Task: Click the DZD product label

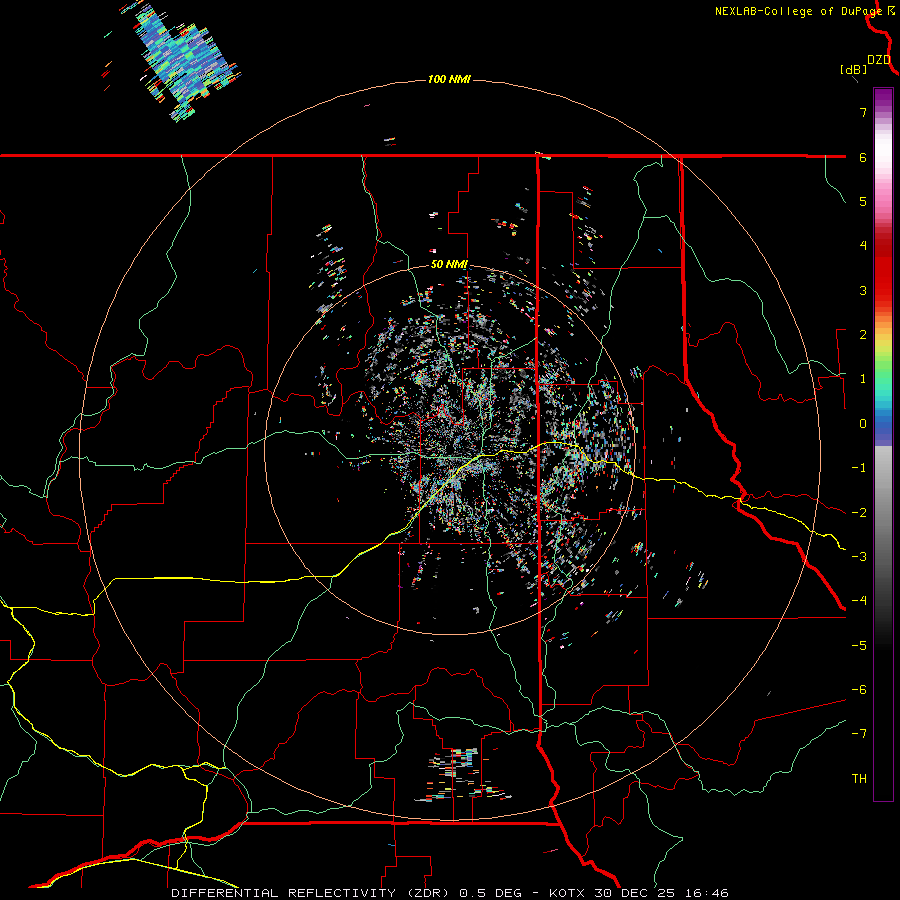Action: [x=879, y=60]
